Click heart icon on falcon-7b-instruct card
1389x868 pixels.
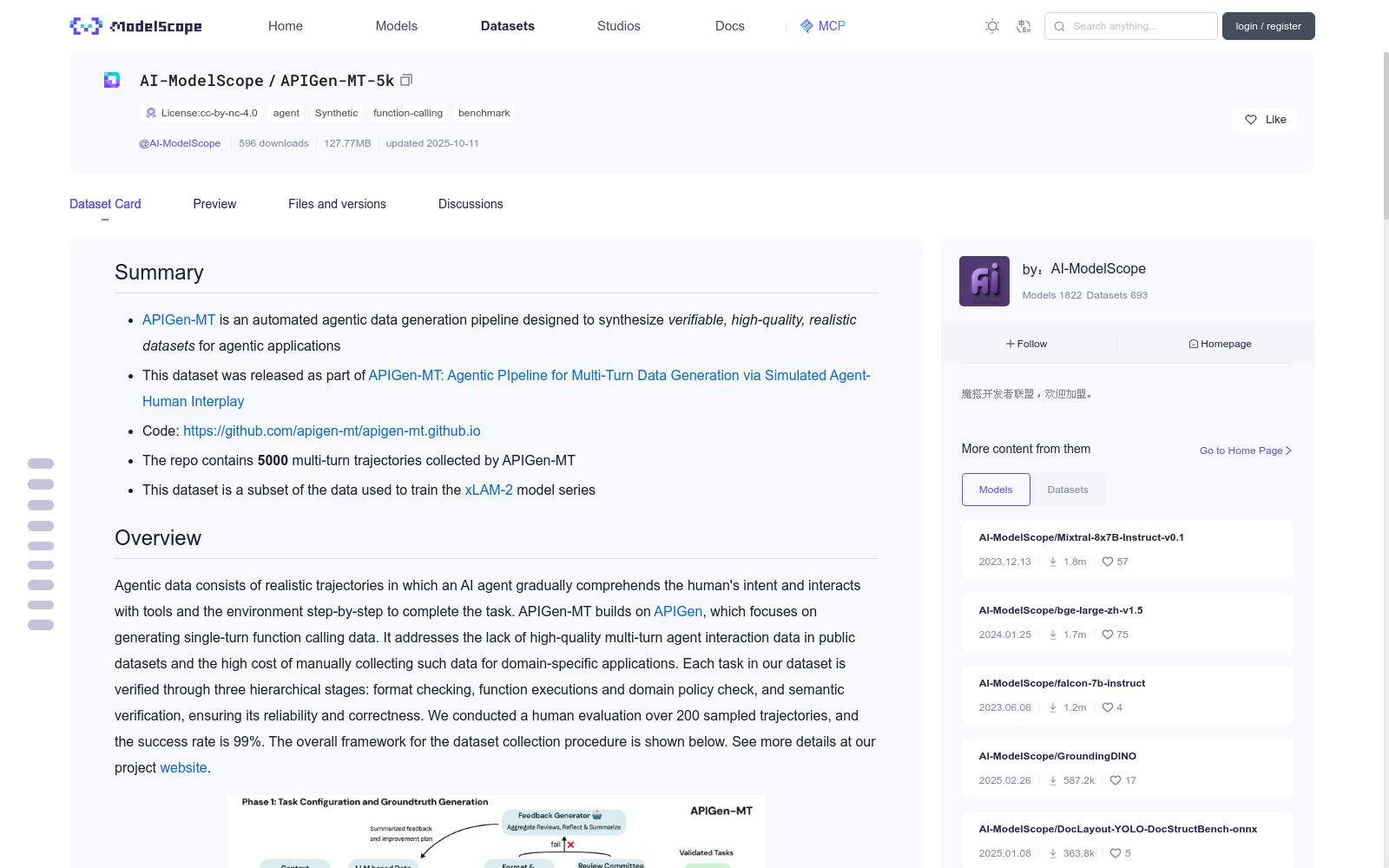click(1108, 707)
